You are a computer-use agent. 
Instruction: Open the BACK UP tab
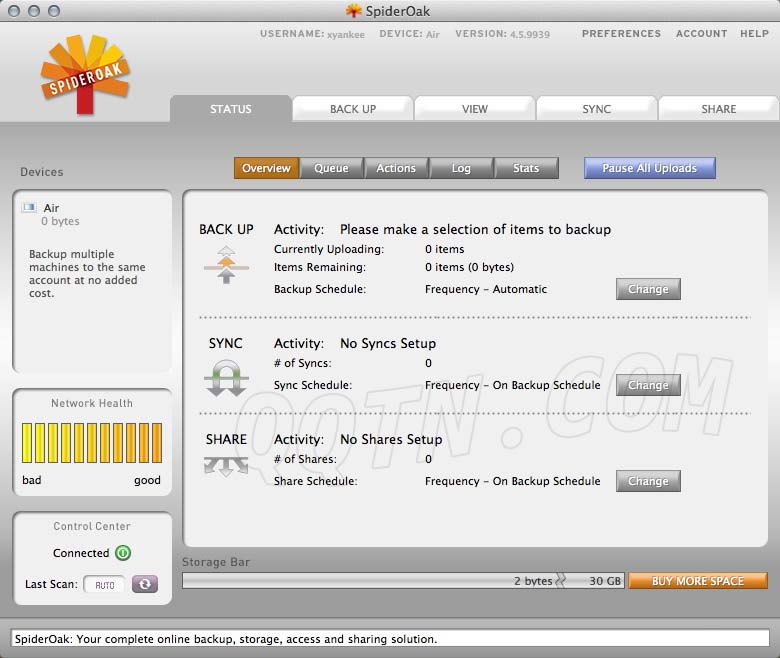click(353, 109)
